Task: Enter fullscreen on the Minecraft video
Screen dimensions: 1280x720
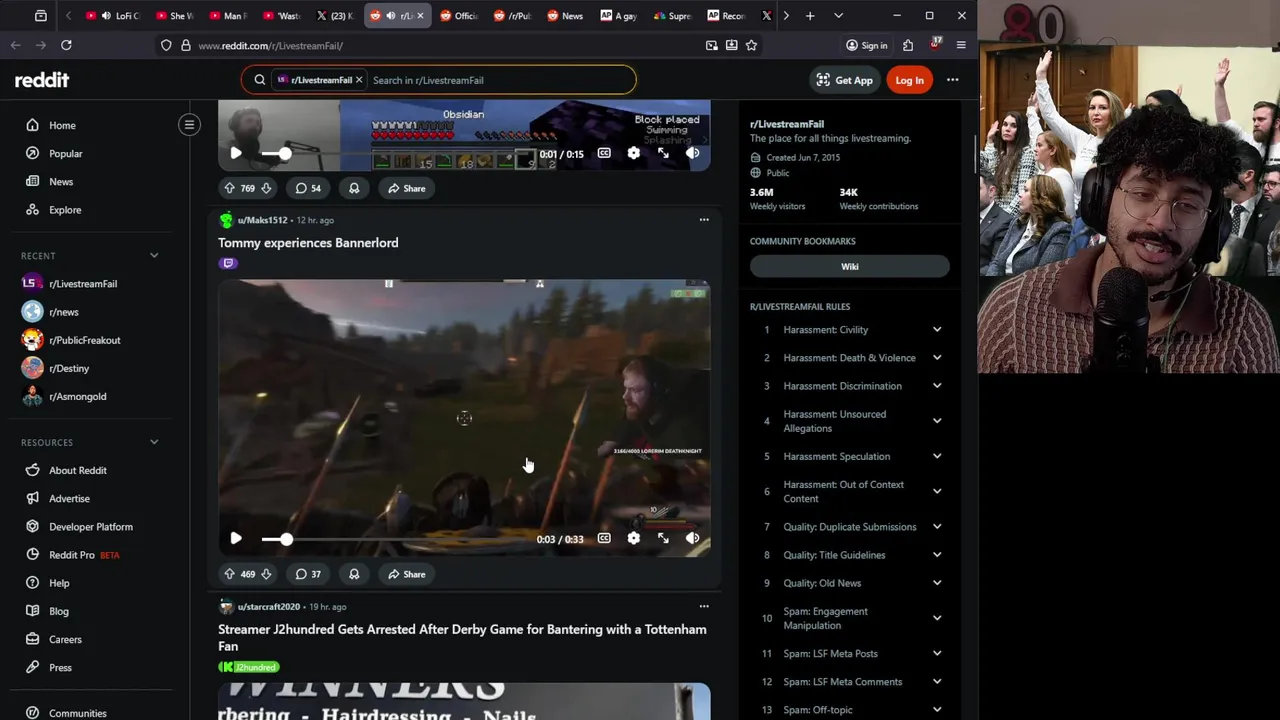Action: click(x=663, y=153)
